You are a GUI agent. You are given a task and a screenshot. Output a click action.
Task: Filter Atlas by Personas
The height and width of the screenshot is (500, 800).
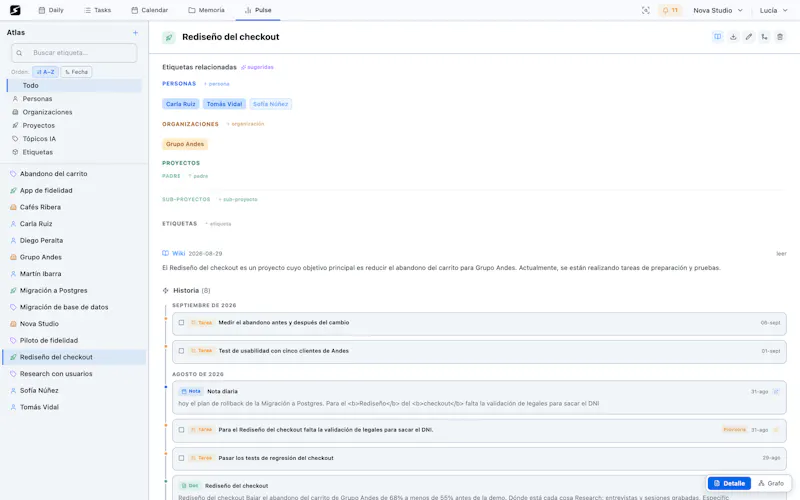[74, 99]
